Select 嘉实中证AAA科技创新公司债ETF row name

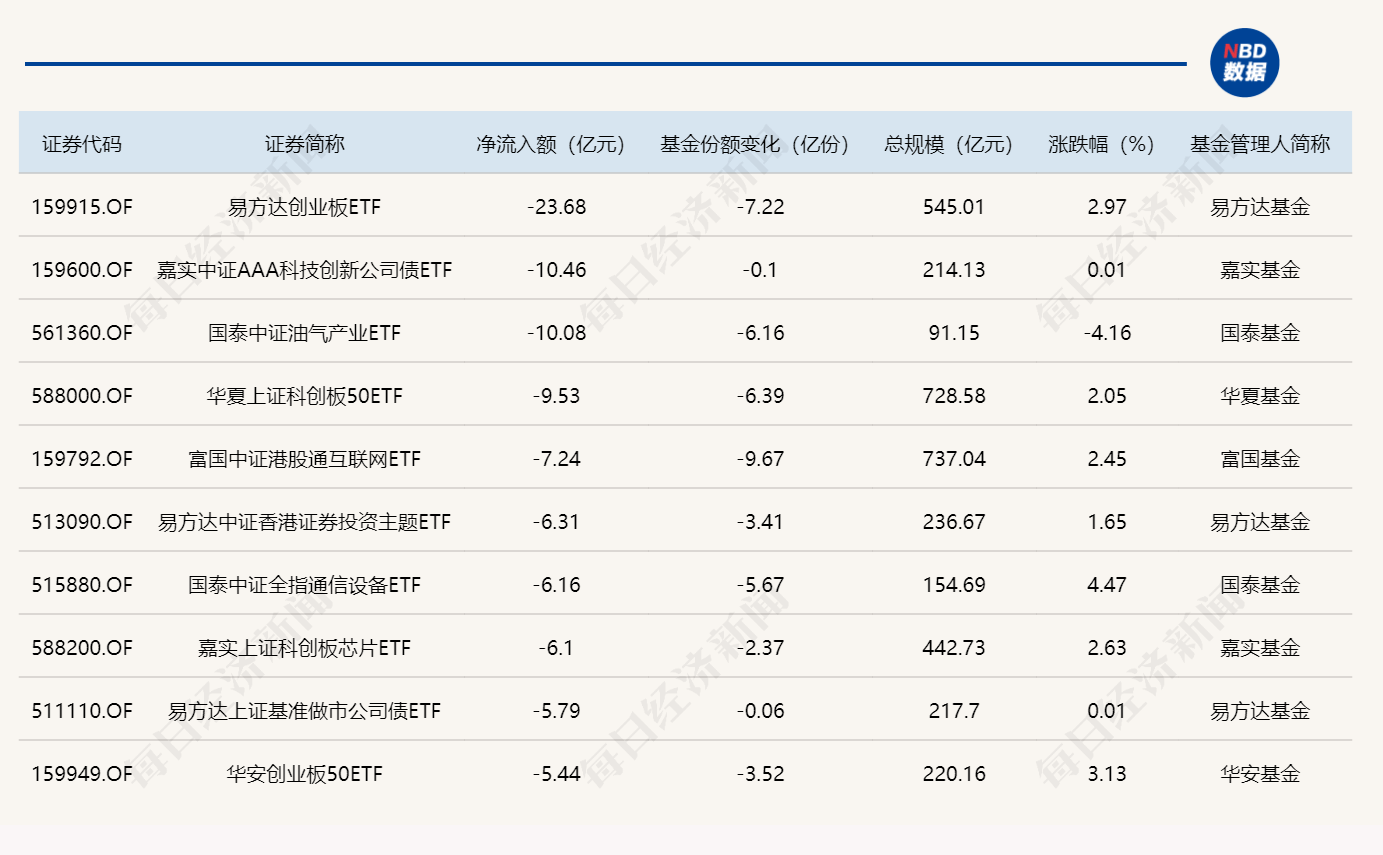(x=304, y=270)
